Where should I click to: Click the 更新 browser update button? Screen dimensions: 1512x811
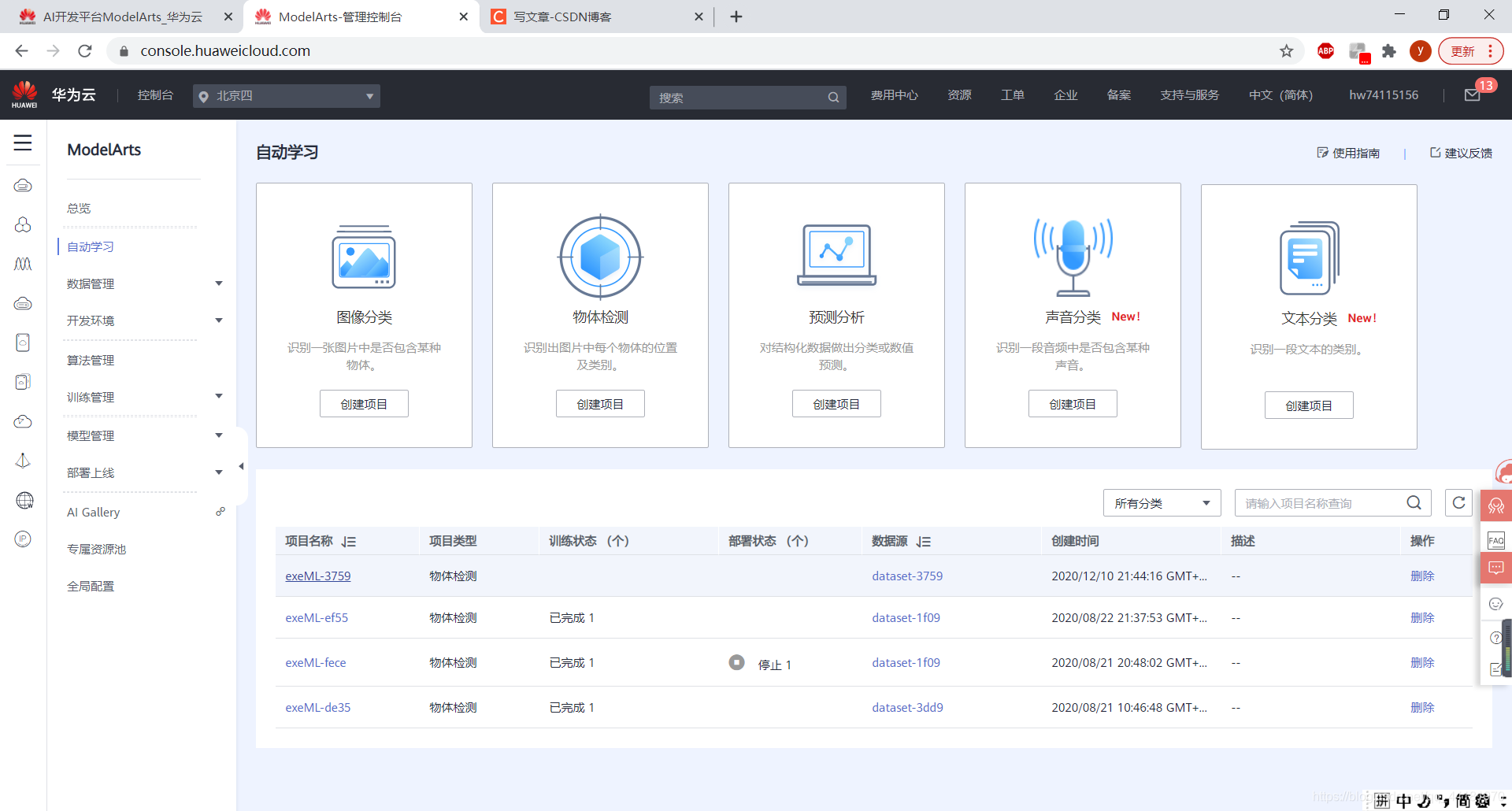point(1470,51)
